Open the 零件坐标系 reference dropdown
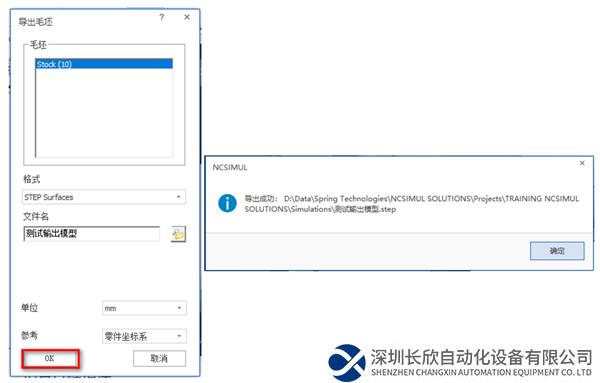The width and height of the screenshot is (600, 383). tap(144, 336)
